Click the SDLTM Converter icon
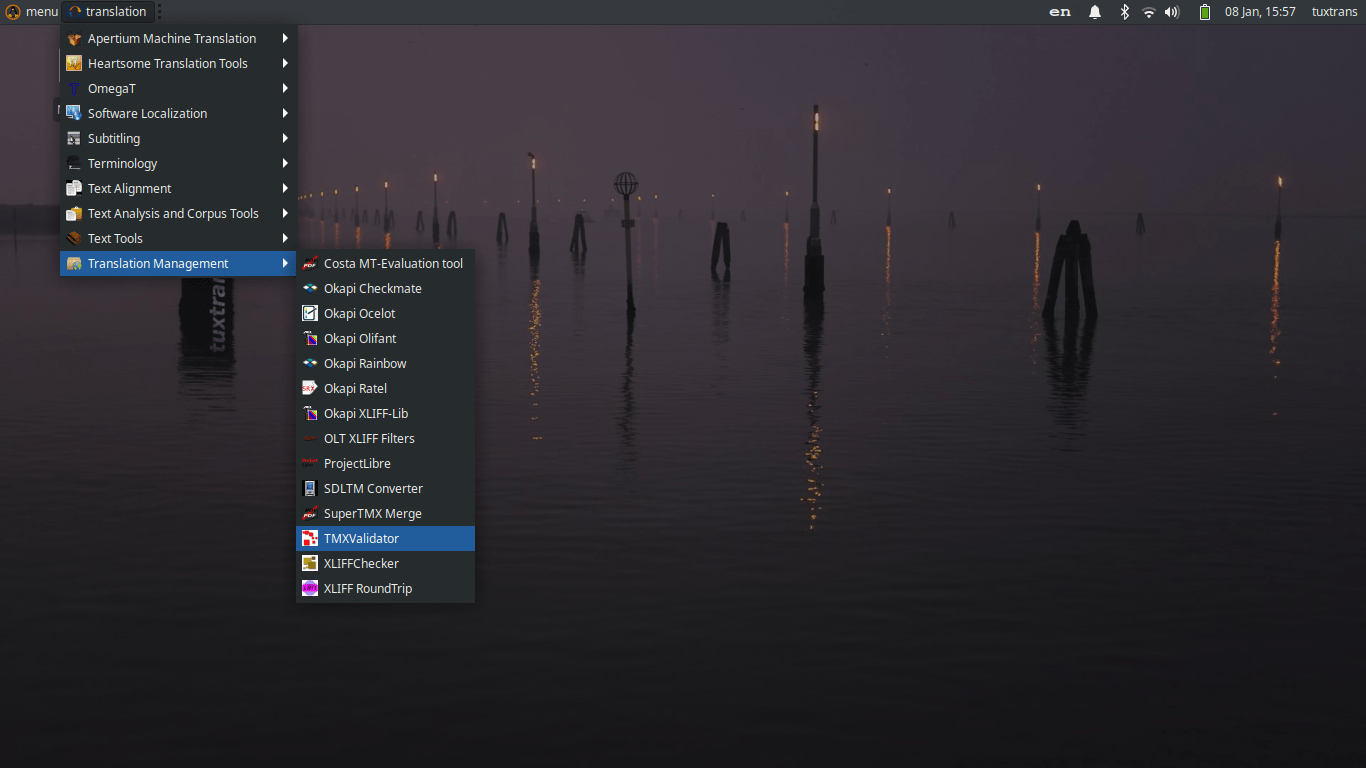1366x768 pixels. click(310, 489)
